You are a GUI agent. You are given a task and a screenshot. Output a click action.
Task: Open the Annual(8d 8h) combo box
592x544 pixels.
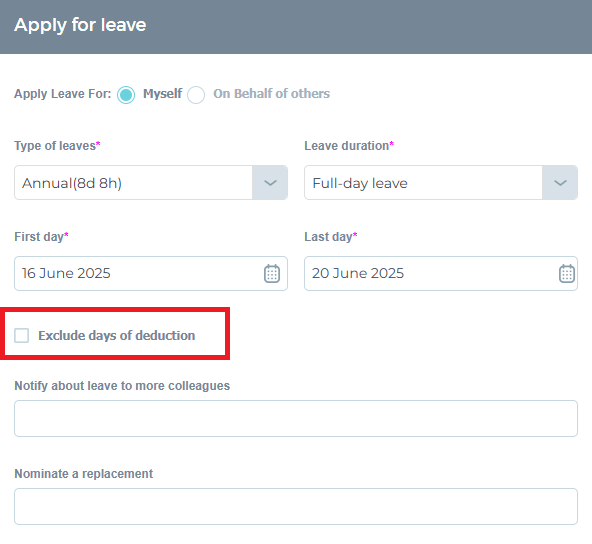[151, 183]
